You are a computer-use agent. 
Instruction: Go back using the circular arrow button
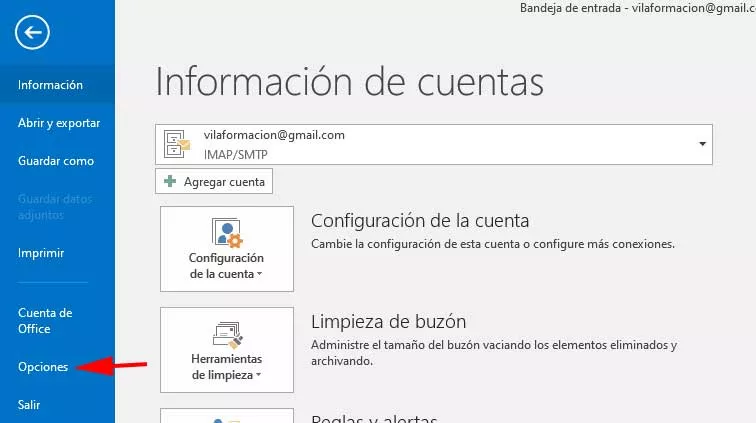pos(32,33)
